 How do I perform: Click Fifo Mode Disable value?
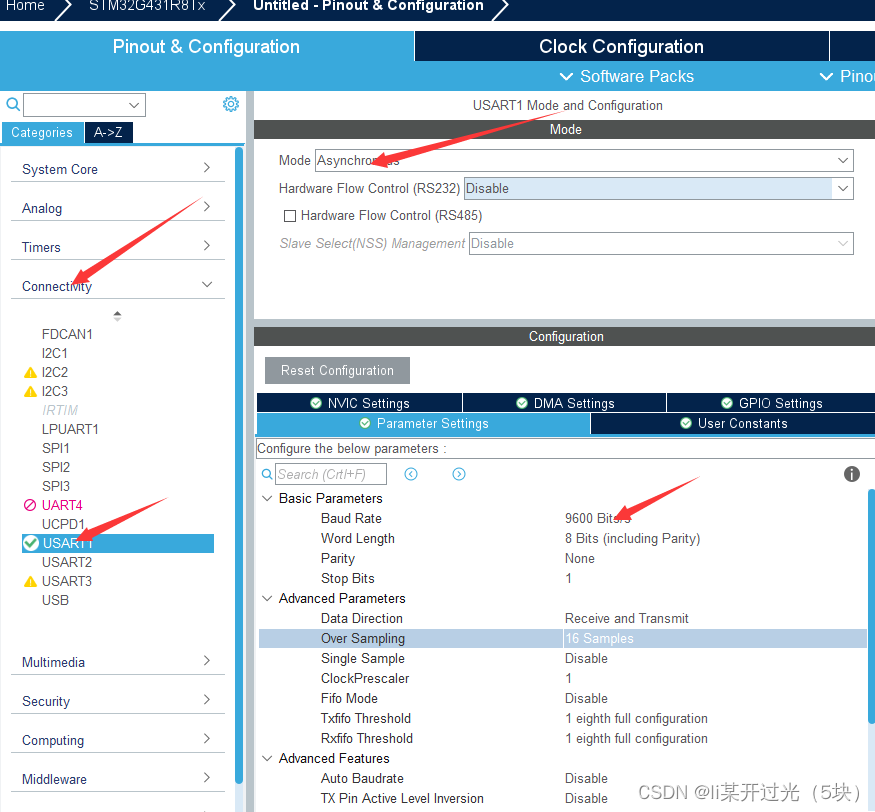(x=586, y=699)
